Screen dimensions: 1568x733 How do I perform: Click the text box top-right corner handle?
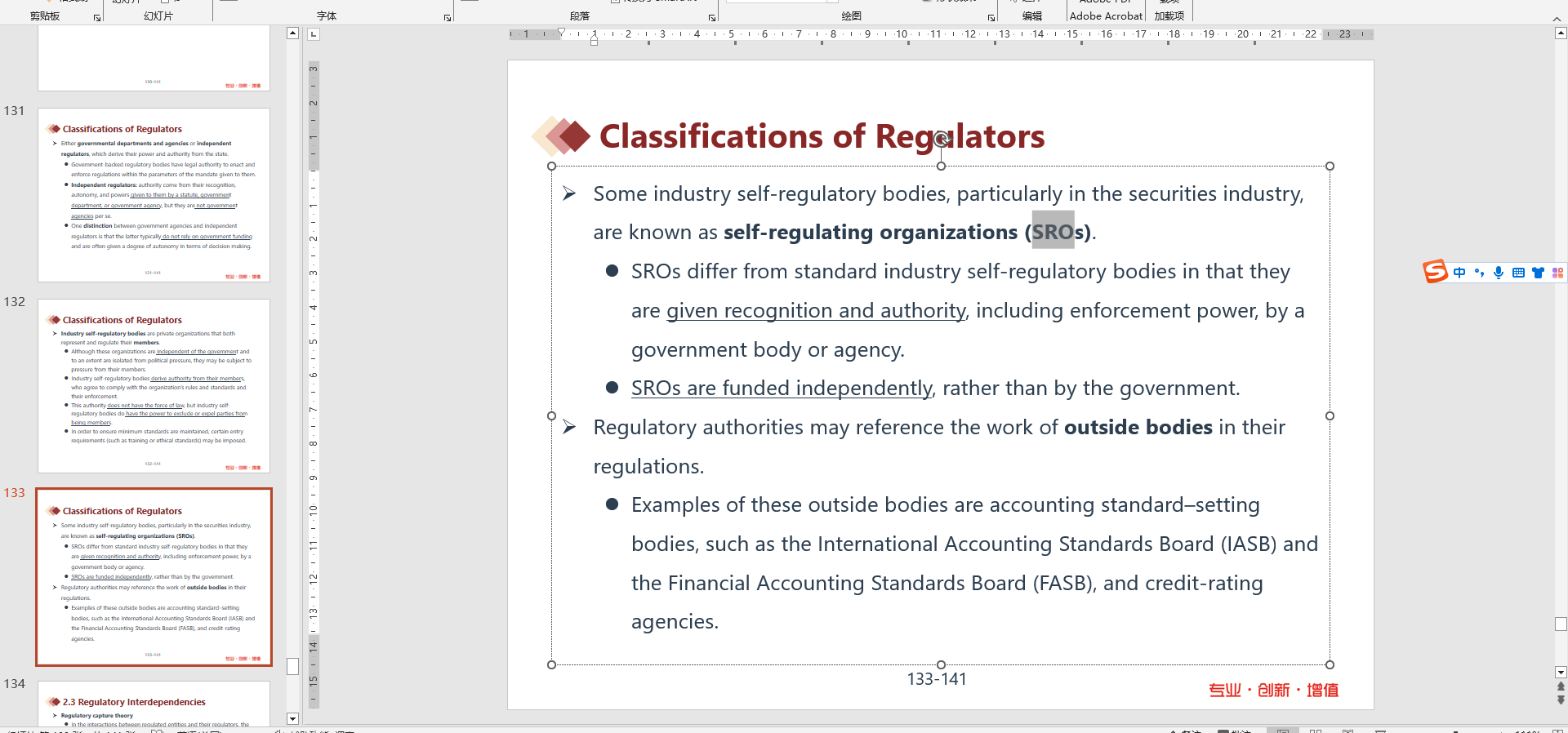point(1330,167)
